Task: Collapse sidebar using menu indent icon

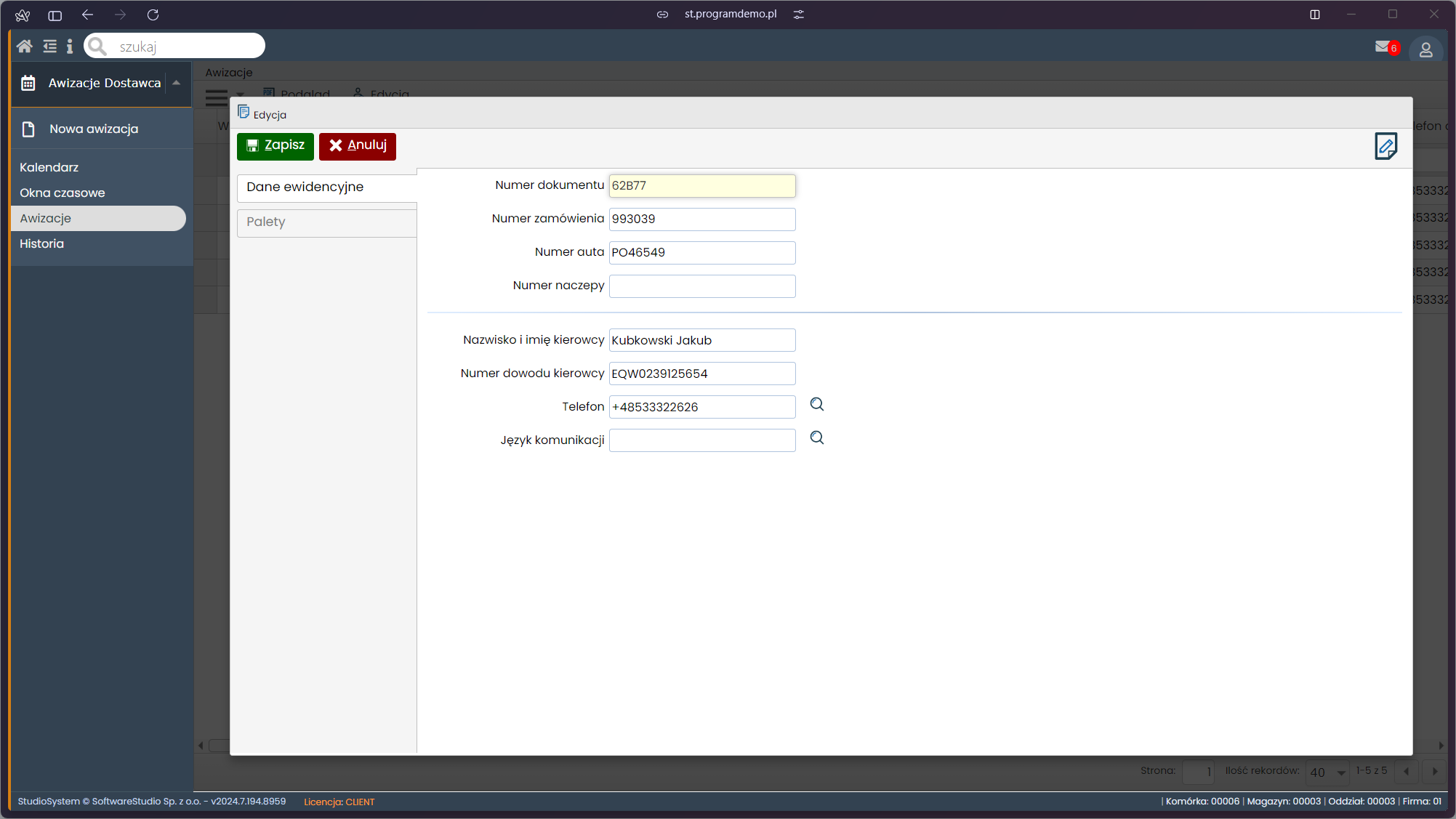Action: (49, 47)
